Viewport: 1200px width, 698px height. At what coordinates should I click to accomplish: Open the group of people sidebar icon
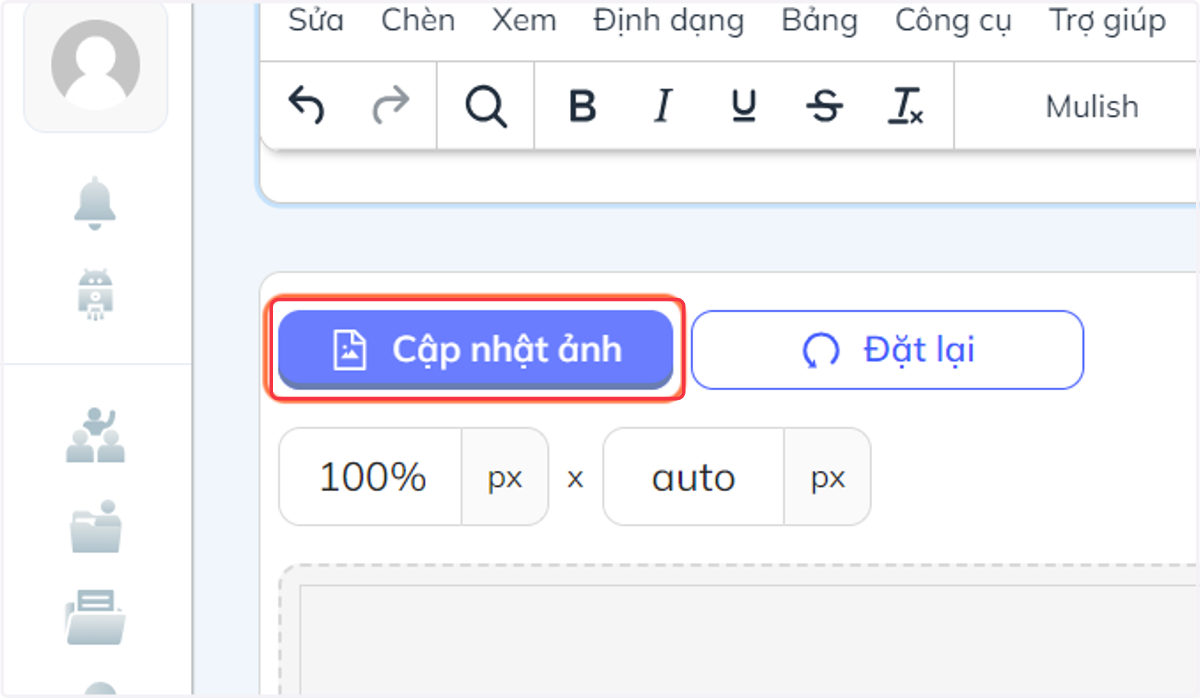pos(96,434)
